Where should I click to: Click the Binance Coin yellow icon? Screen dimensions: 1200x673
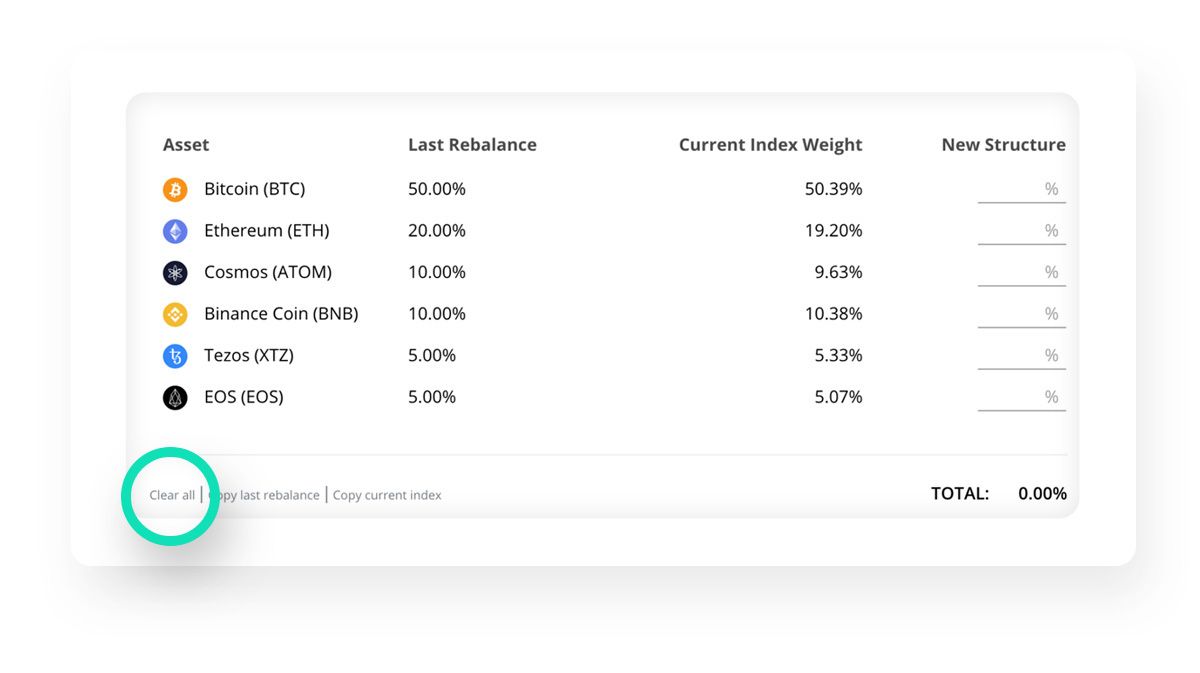coord(175,315)
